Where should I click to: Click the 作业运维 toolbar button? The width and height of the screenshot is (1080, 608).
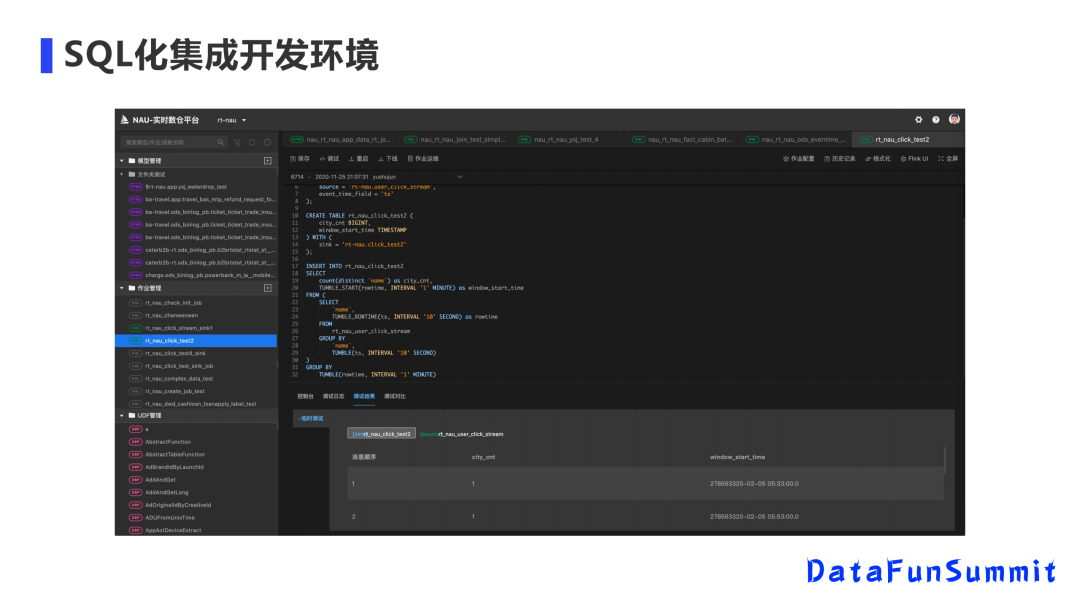click(x=423, y=158)
